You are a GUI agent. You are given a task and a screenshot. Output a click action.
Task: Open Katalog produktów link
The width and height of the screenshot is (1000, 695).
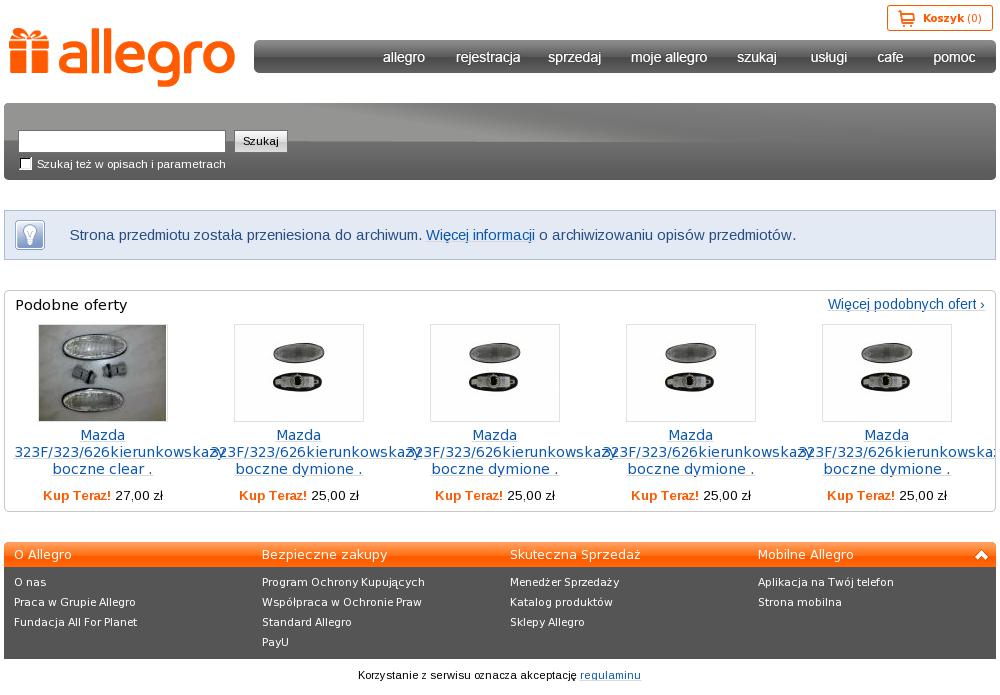coord(561,602)
